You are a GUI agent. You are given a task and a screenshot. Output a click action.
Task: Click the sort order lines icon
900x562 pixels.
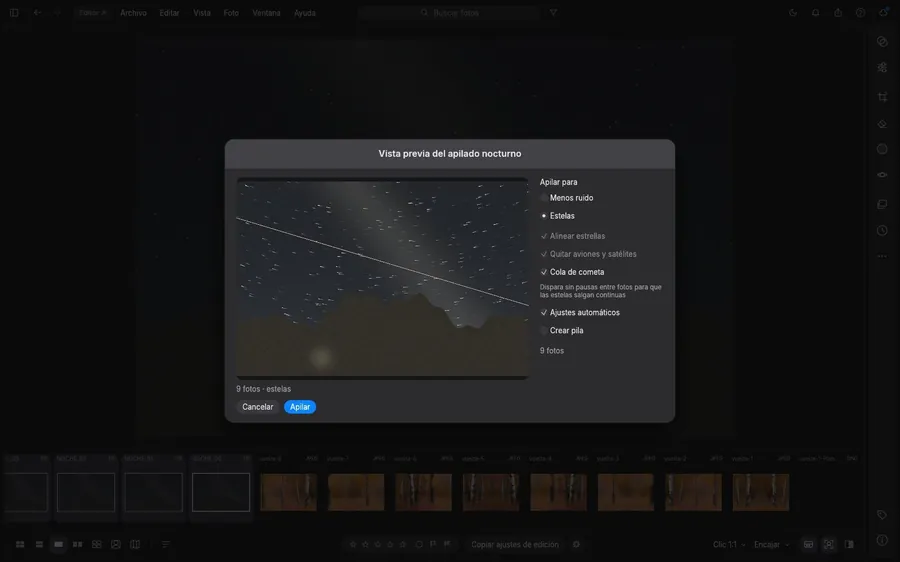pyautogui.click(x=165, y=544)
